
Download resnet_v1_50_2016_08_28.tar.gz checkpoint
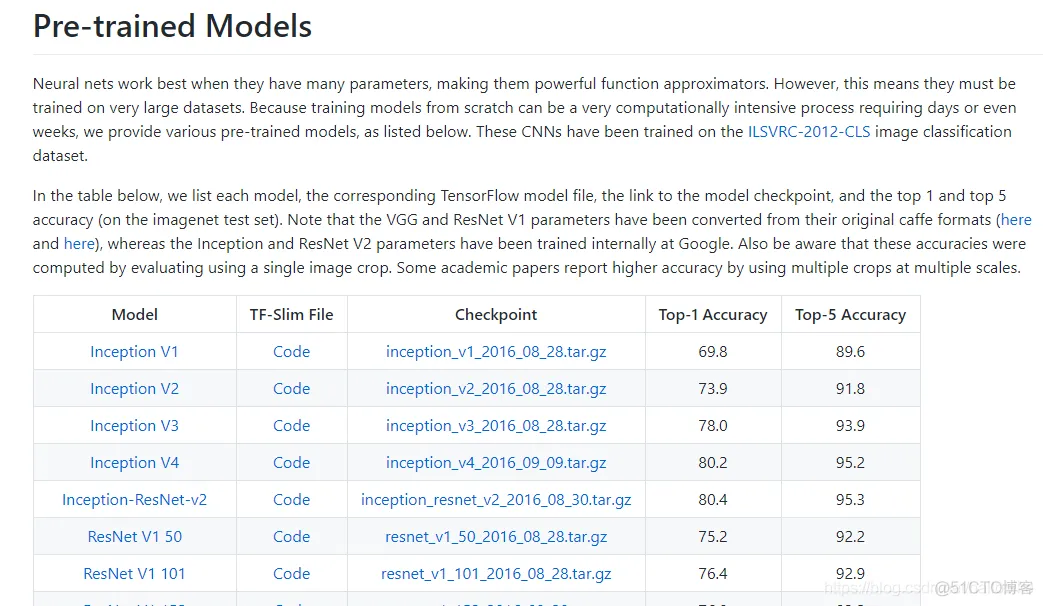click(x=496, y=537)
